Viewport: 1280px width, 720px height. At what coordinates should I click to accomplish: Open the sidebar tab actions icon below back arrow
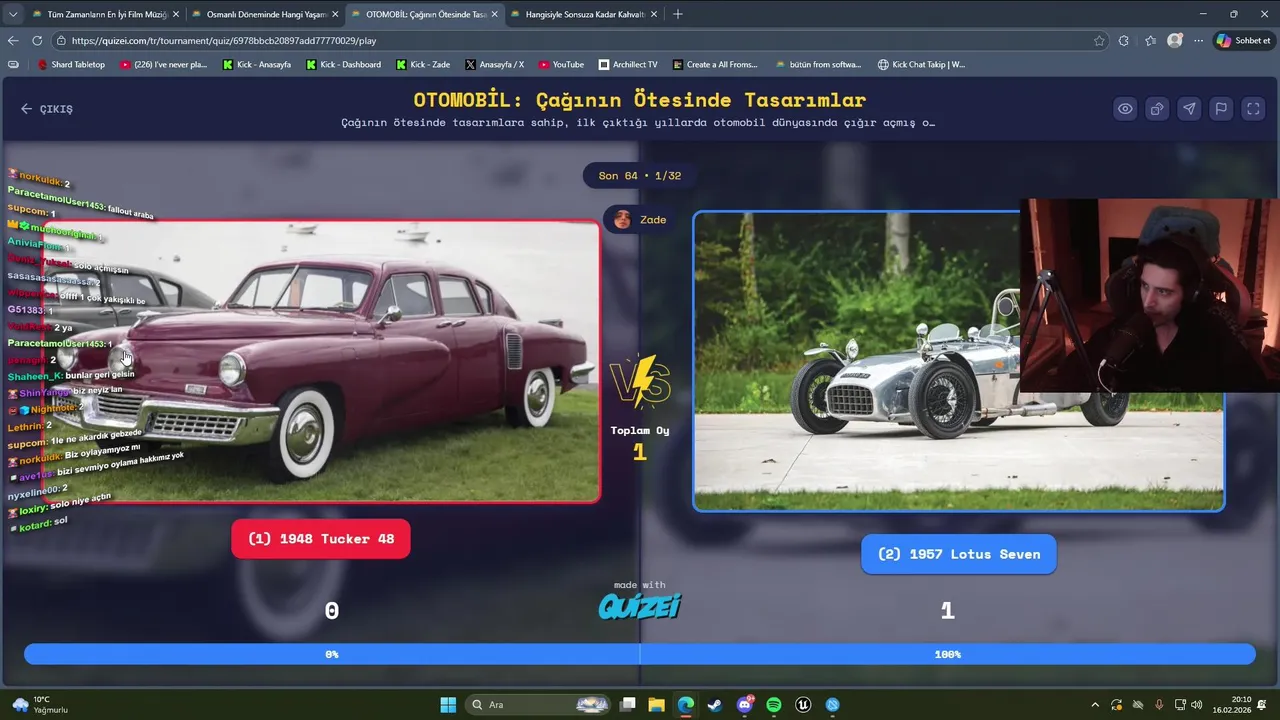pyautogui.click(x=13, y=64)
